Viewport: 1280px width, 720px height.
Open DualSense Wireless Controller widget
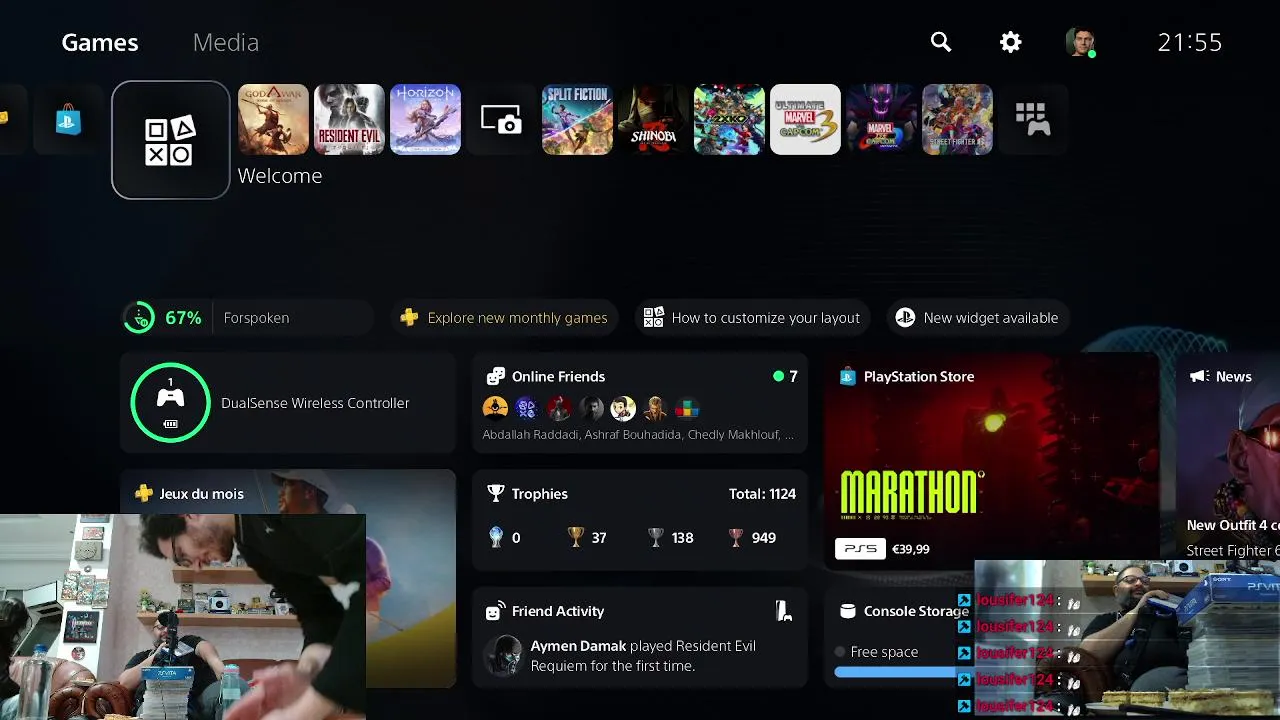[x=288, y=403]
